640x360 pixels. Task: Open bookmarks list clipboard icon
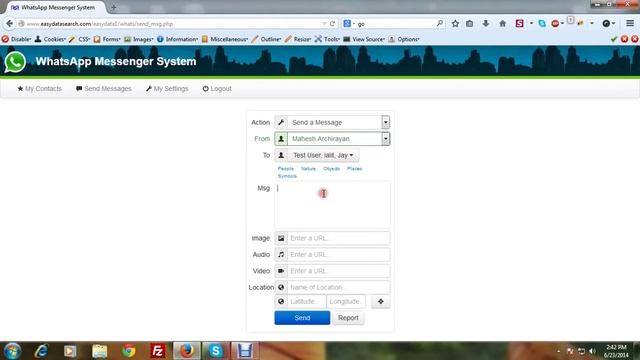pyautogui.click(x=470, y=24)
